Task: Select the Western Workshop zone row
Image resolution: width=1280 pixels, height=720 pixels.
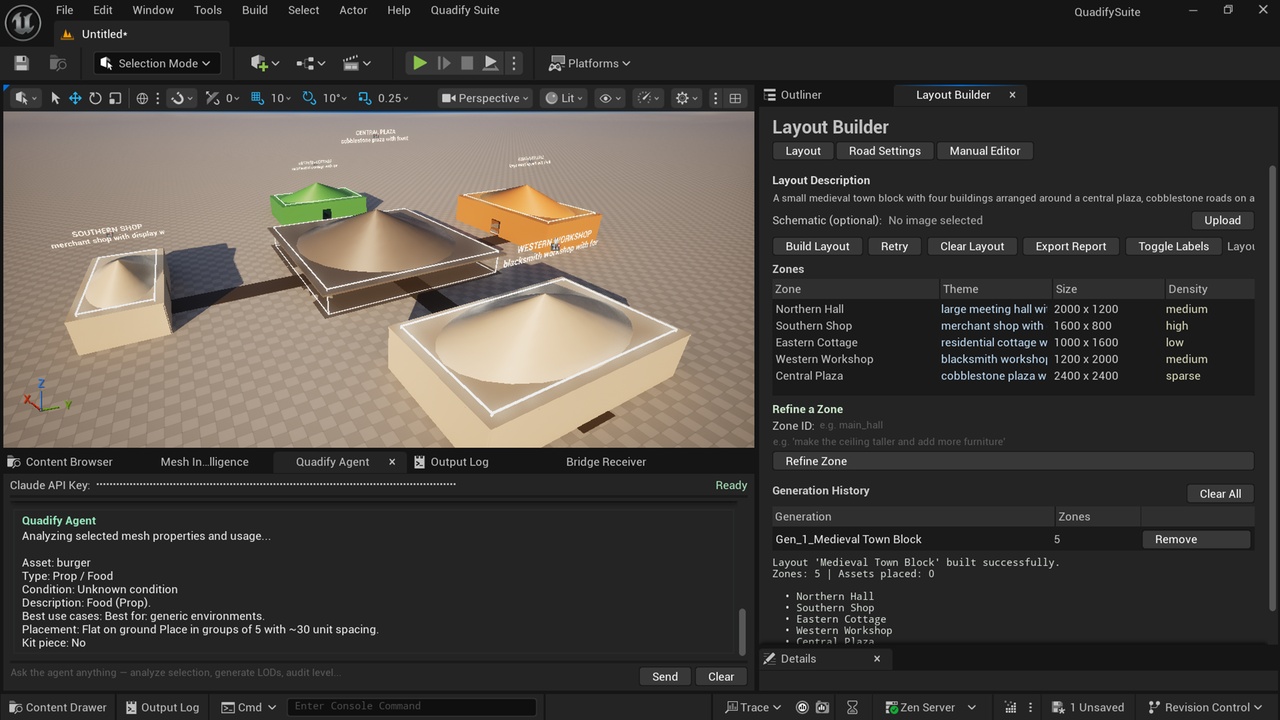Action: (x=1013, y=359)
